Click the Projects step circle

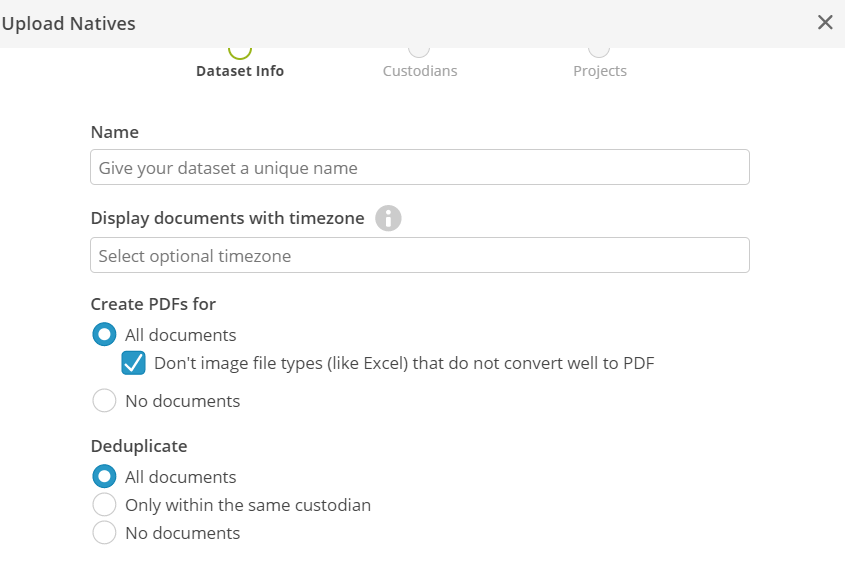coord(599,51)
